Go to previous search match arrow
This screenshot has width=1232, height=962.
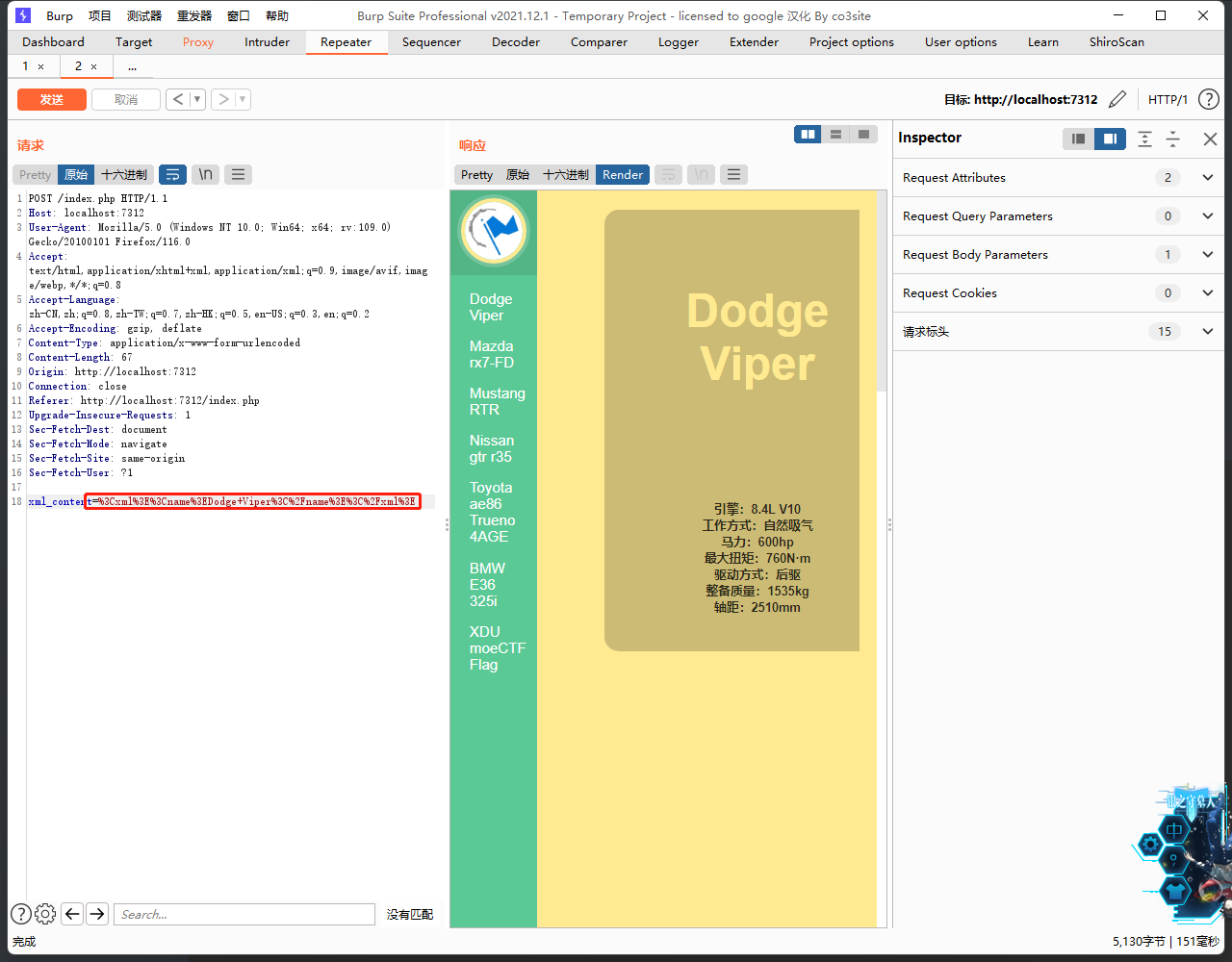point(72,914)
